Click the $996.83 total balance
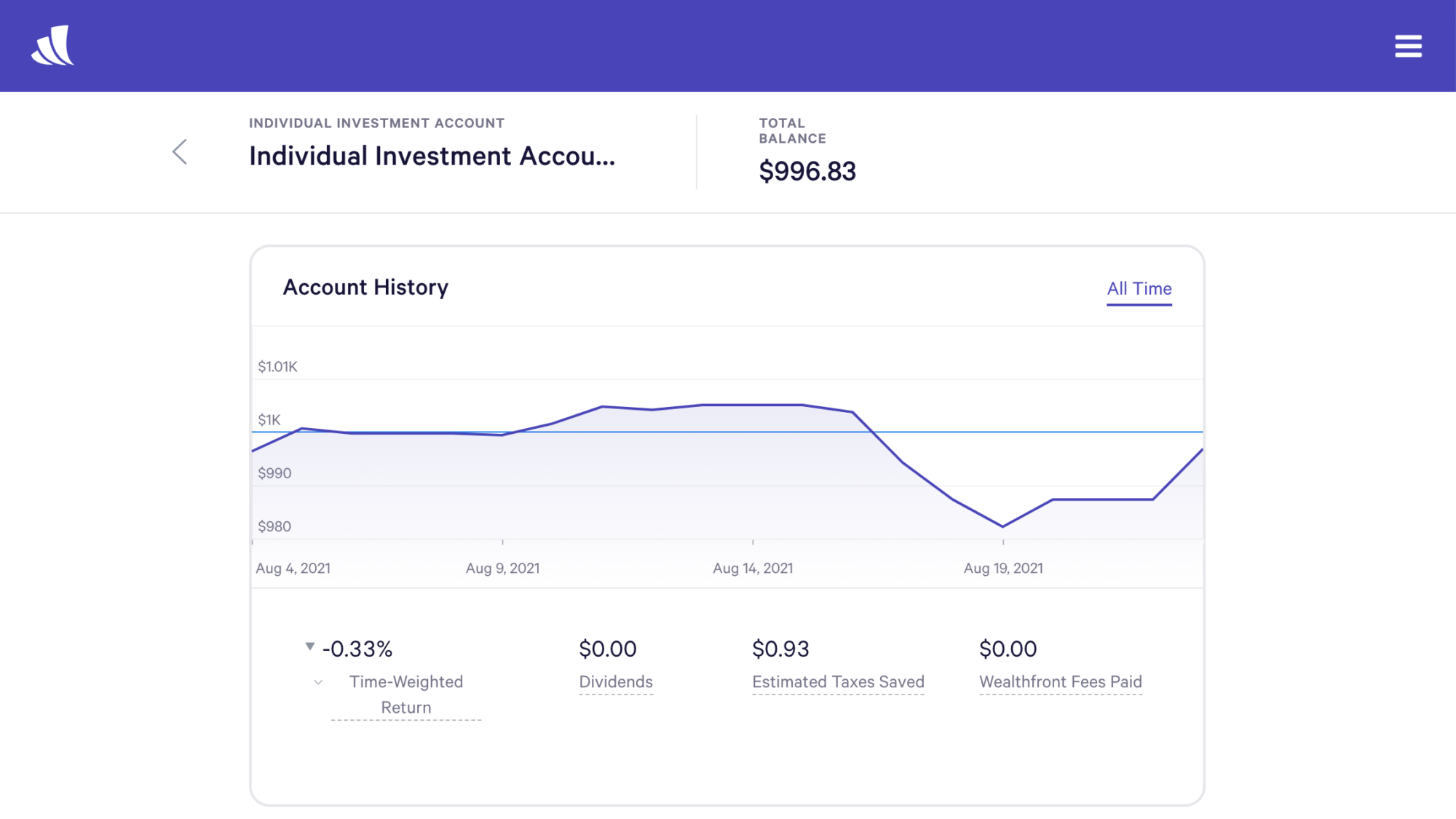 click(807, 172)
